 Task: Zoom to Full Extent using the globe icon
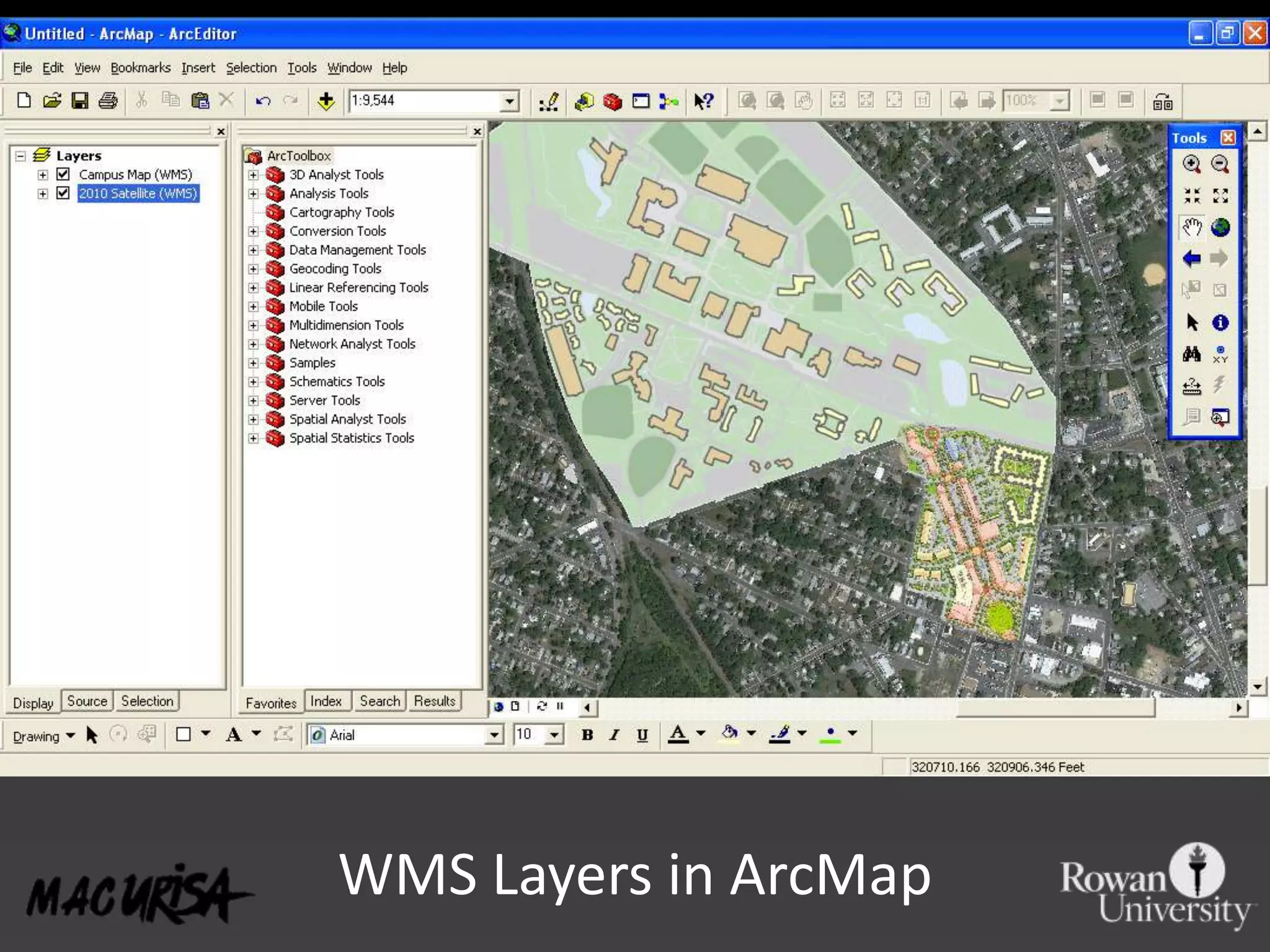(x=1220, y=227)
